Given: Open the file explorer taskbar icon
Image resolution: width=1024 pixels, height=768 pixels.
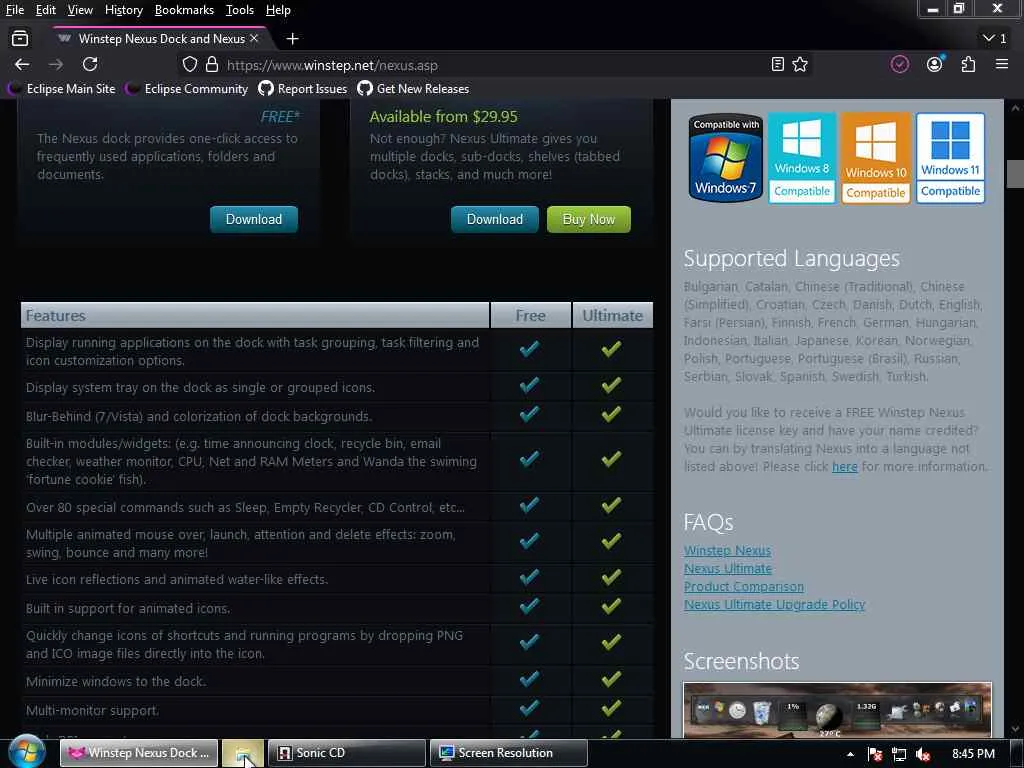Looking at the screenshot, I should coord(243,754).
